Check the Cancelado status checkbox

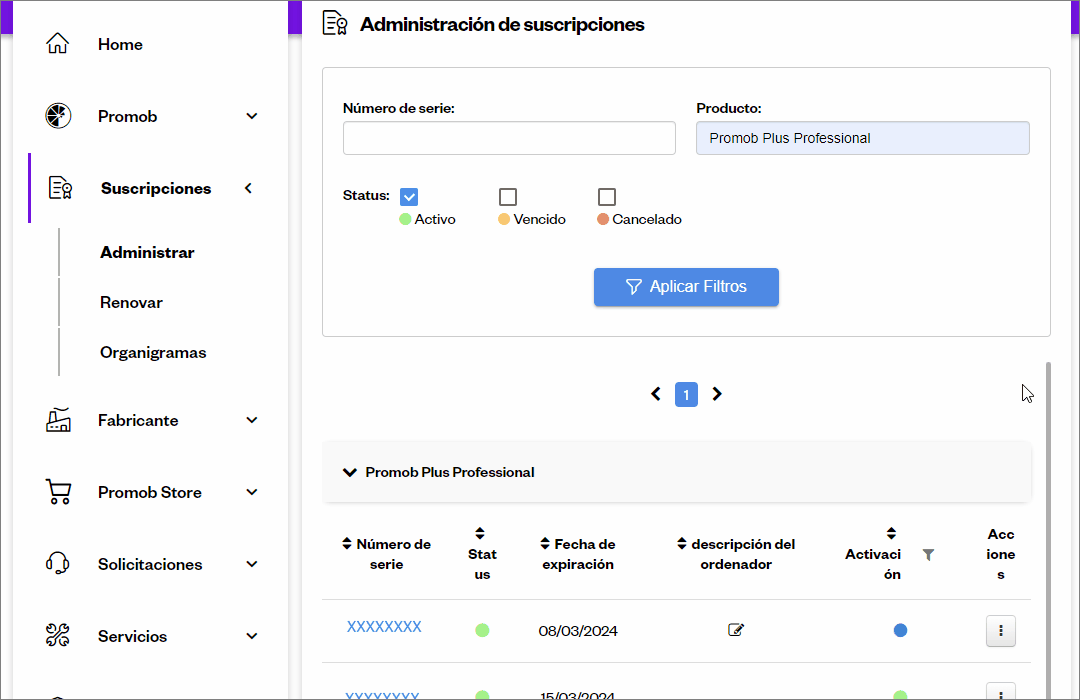click(607, 197)
